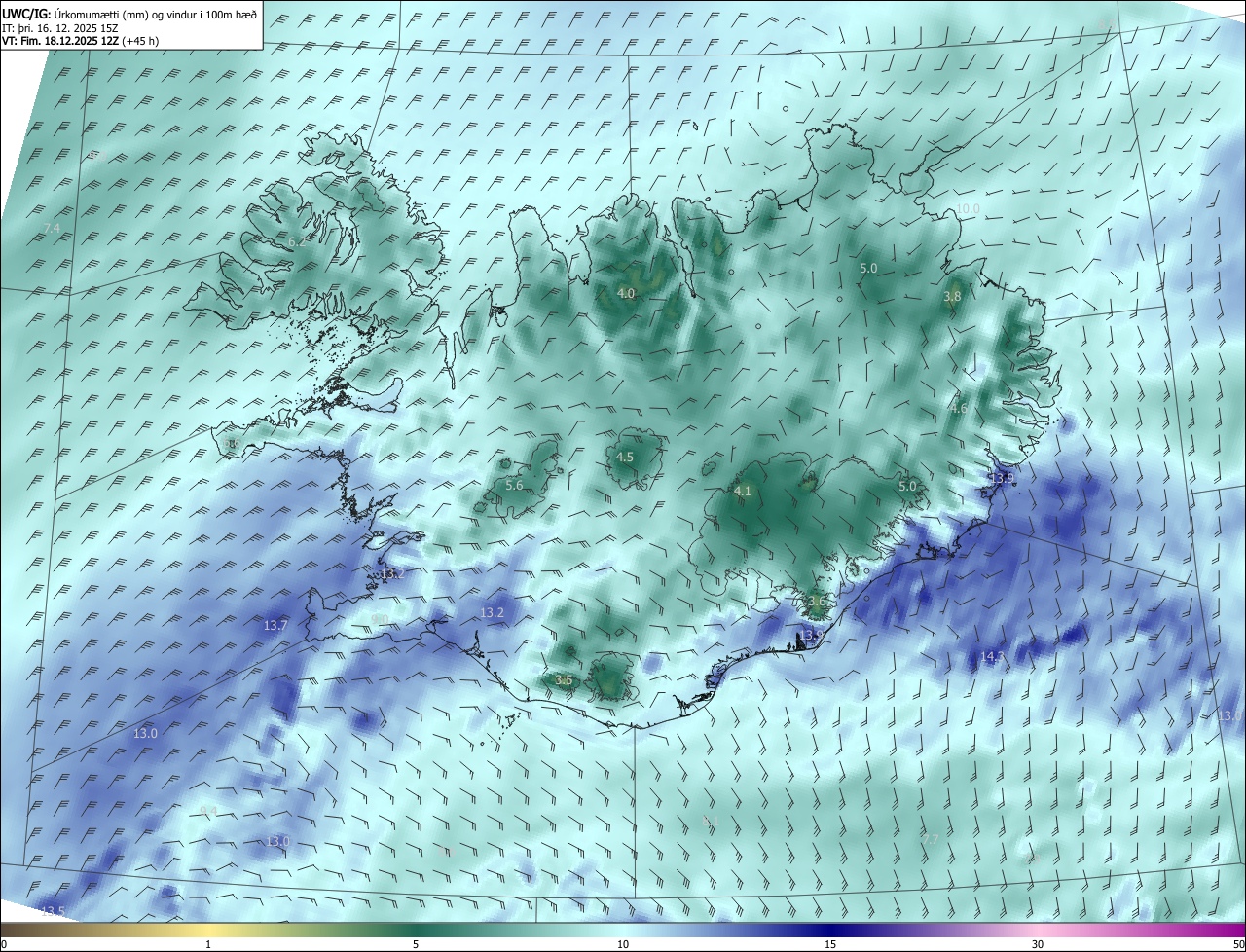The height and width of the screenshot is (952, 1246).
Task: Click the 3.6 precipitation value label
Action: (x=817, y=603)
